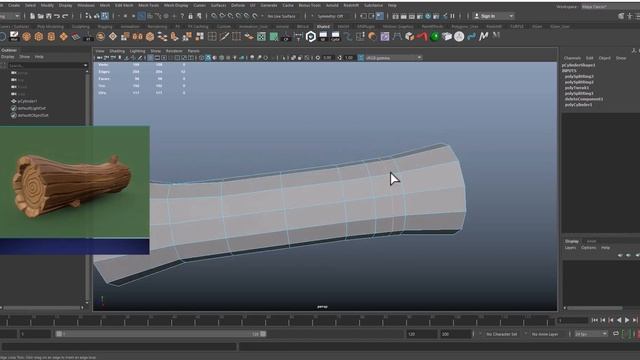Click the log reference image thumbnail
Viewport: 640px width, 360px height.
pyautogui.click(x=75, y=182)
